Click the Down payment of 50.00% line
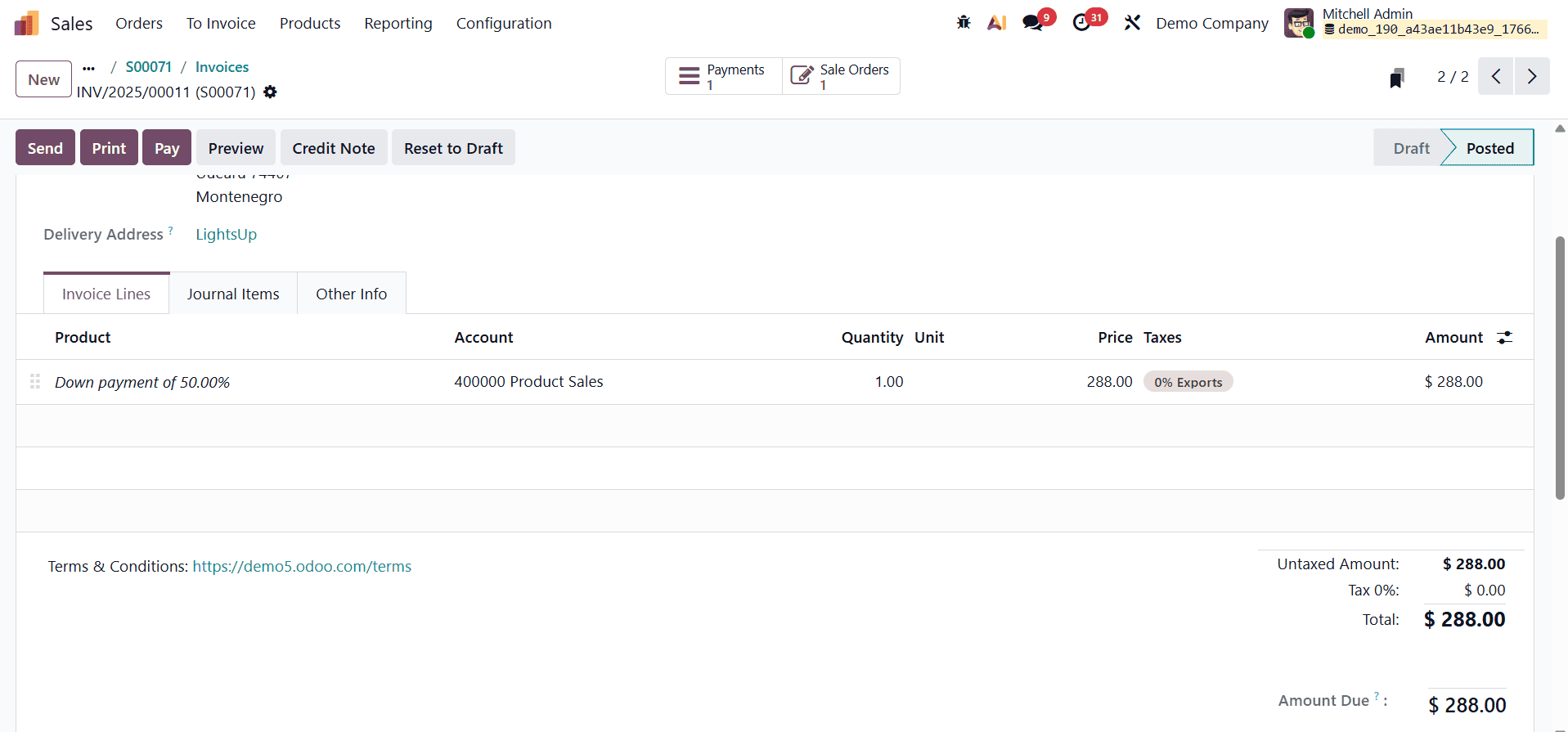 (x=142, y=382)
